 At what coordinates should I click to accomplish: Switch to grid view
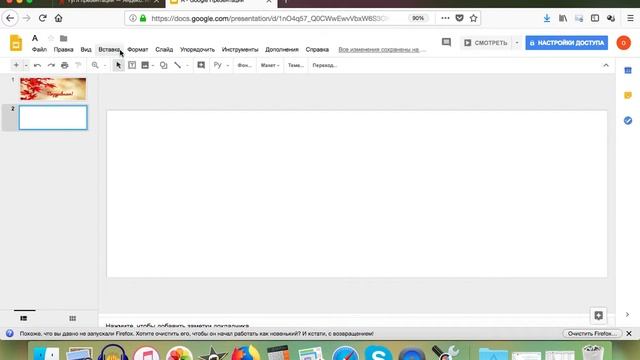pos(72,318)
